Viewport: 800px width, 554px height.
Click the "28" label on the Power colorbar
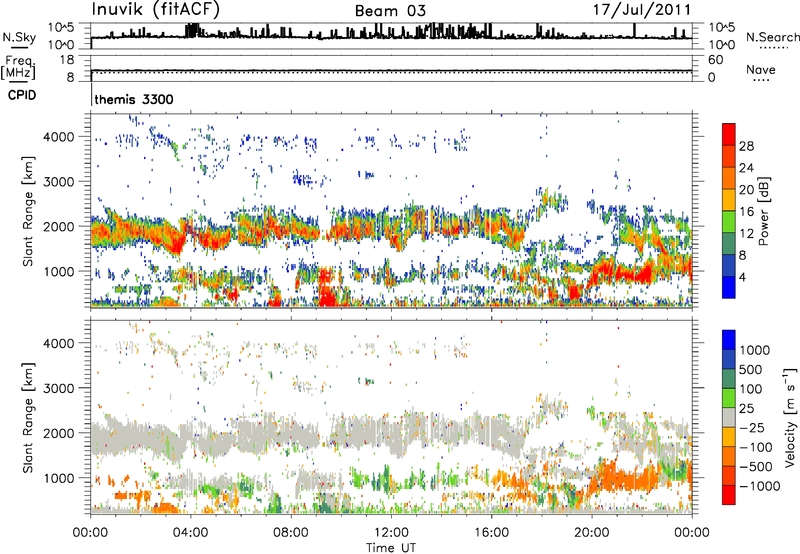coord(746,146)
